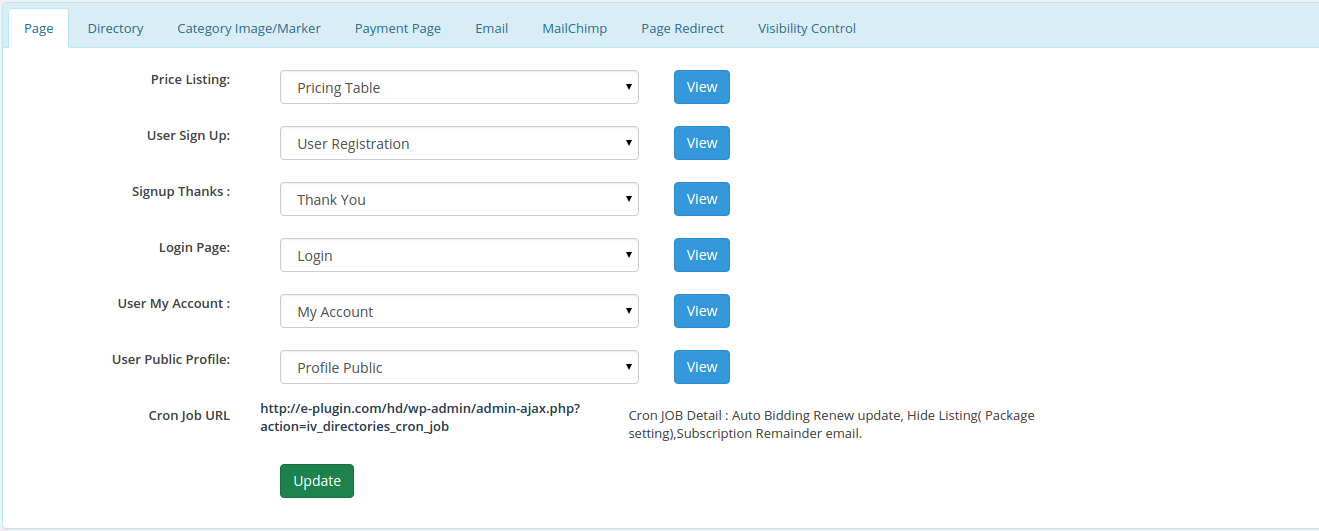
Task: View the Thank You page
Action: pos(701,199)
